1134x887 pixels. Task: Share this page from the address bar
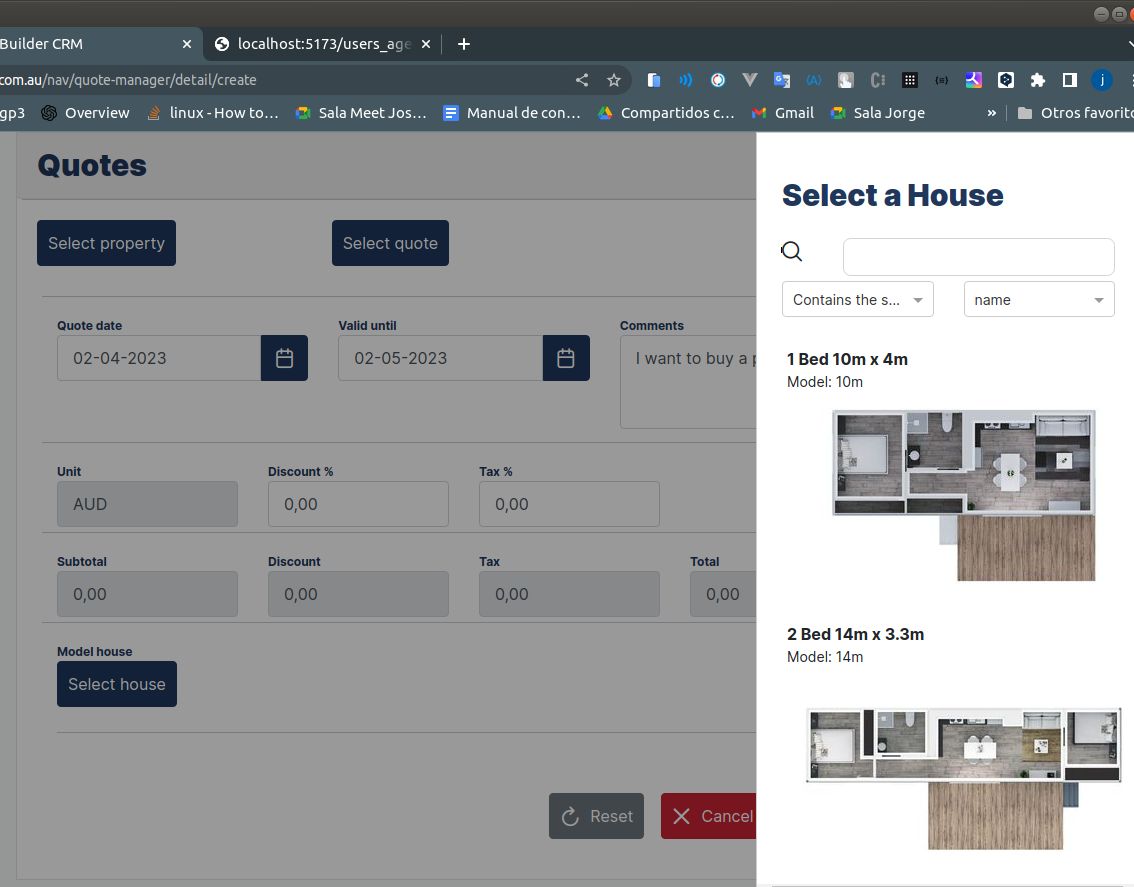click(x=582, y=80)
